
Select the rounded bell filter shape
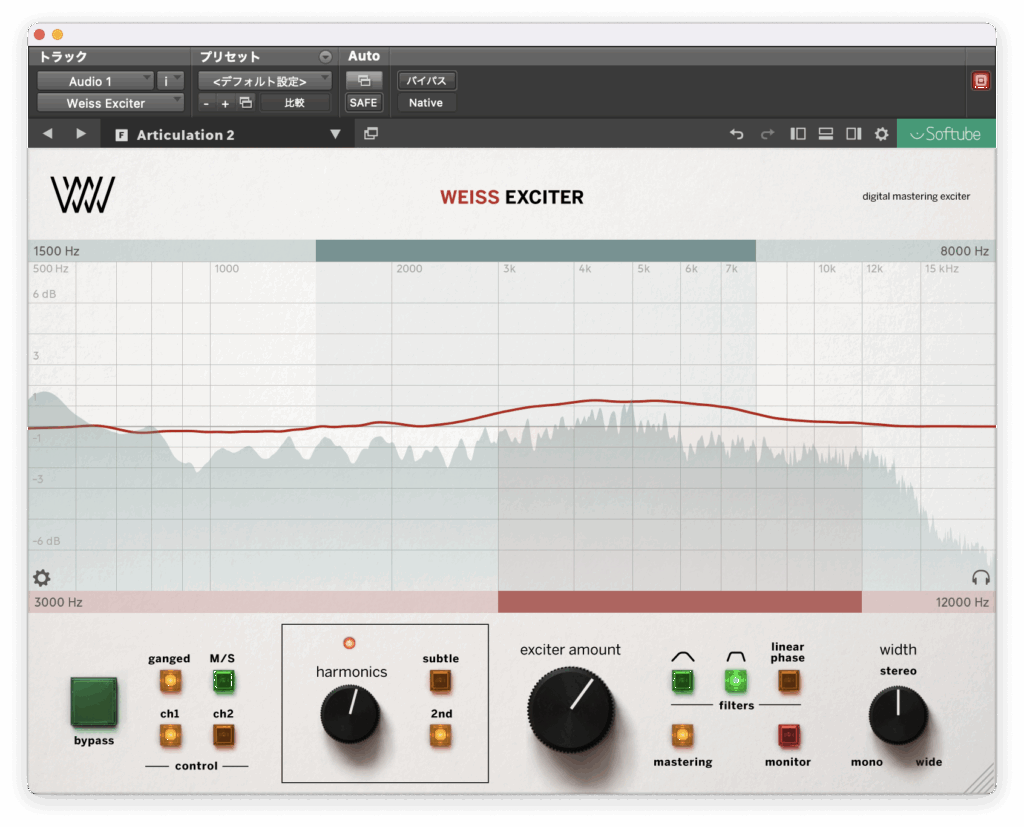click(682, 681)
